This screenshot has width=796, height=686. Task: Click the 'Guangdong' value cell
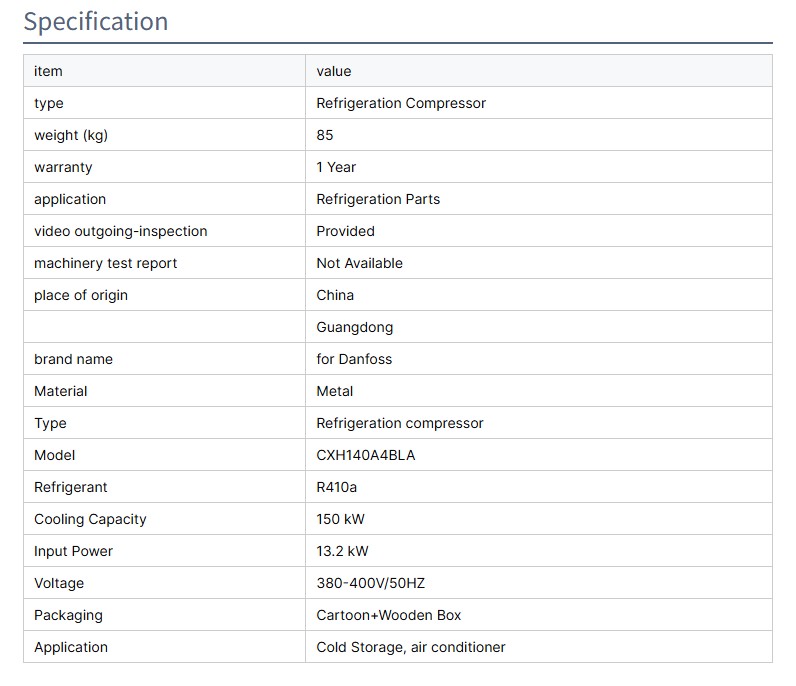pos(354,327)
